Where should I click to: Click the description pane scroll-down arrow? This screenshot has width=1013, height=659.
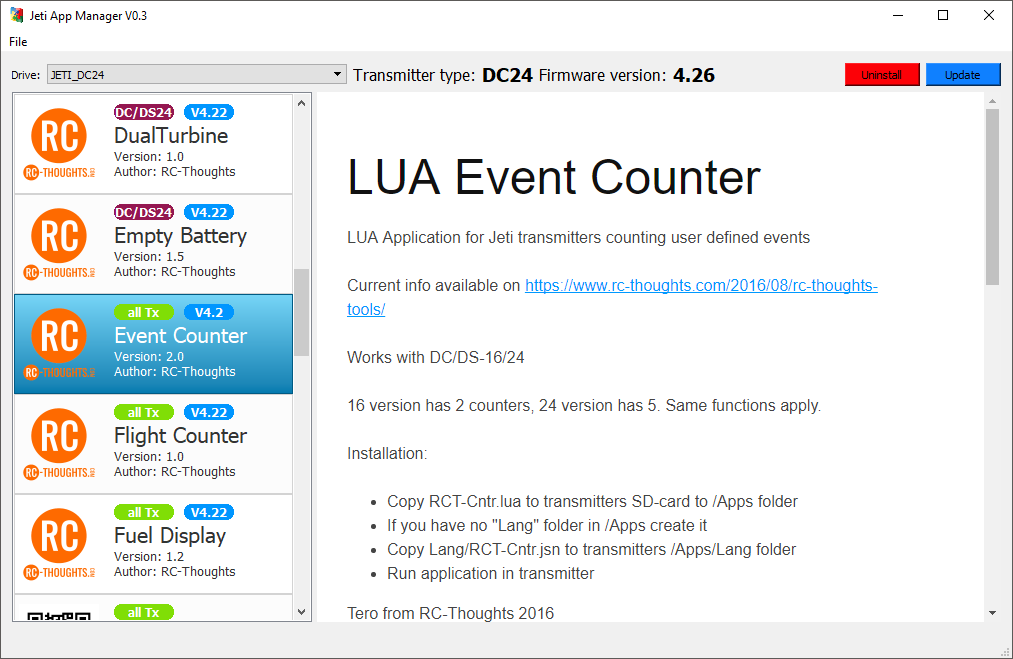[992, 613]
